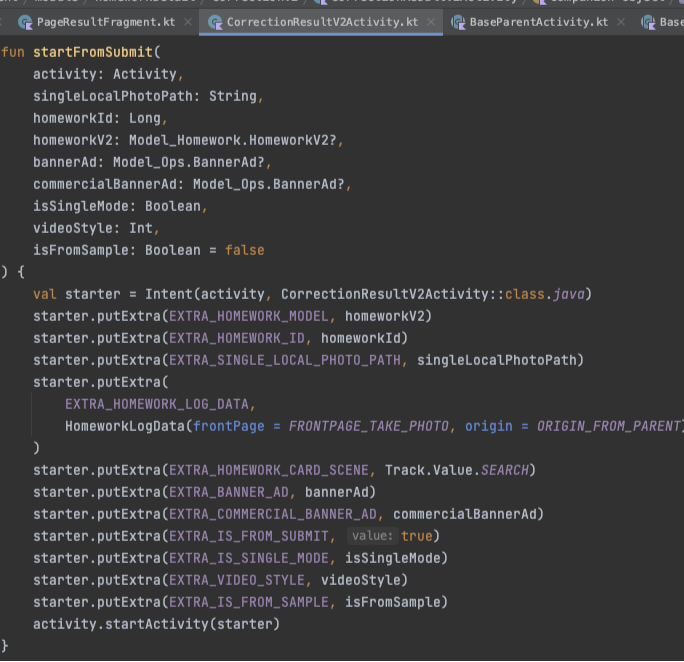The height and width of the screenshot is (662, 684).
Task: Click EXTRA_HOMEWORK_LOG_DATA constant
Action: coord(157,404)
